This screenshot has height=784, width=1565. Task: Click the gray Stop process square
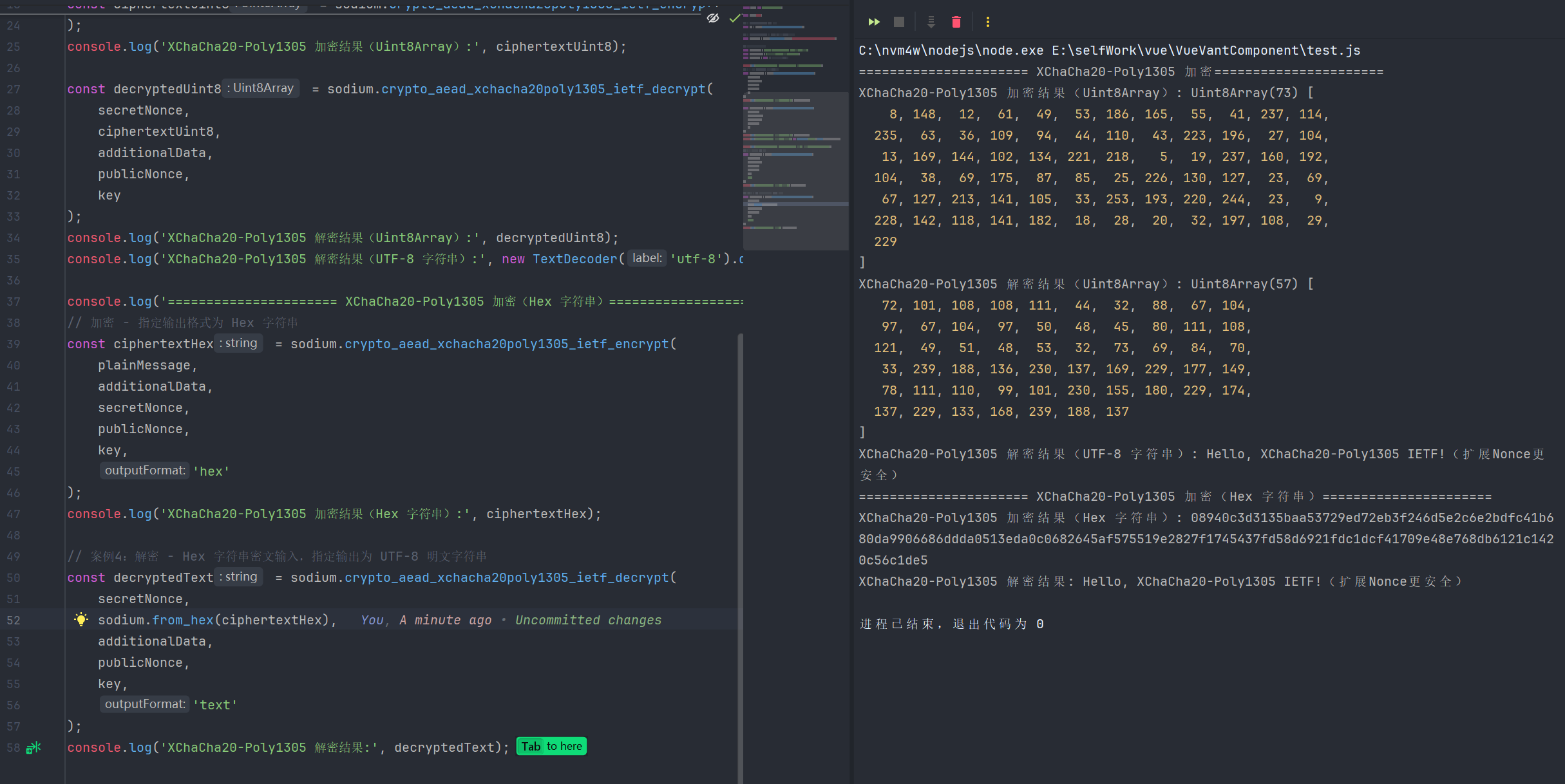pyautogui.click(x=899, y=22)
